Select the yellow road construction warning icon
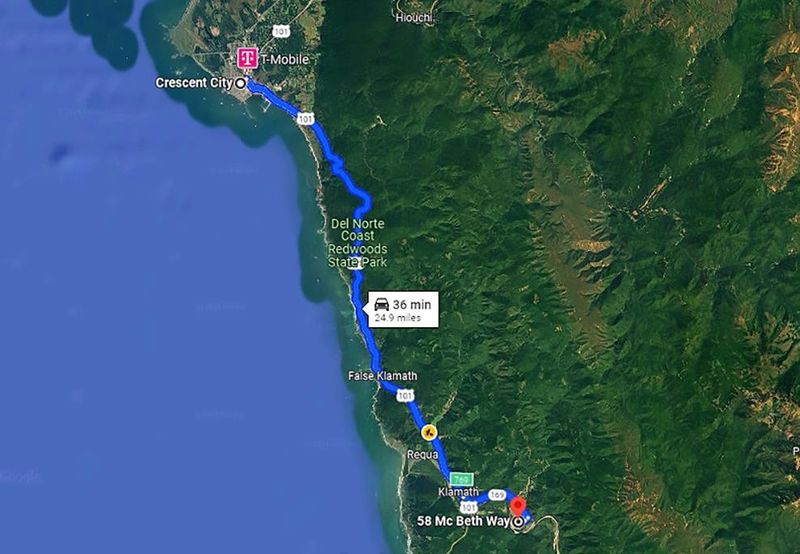Screen dimensions: 800x554 pos(429,433)
